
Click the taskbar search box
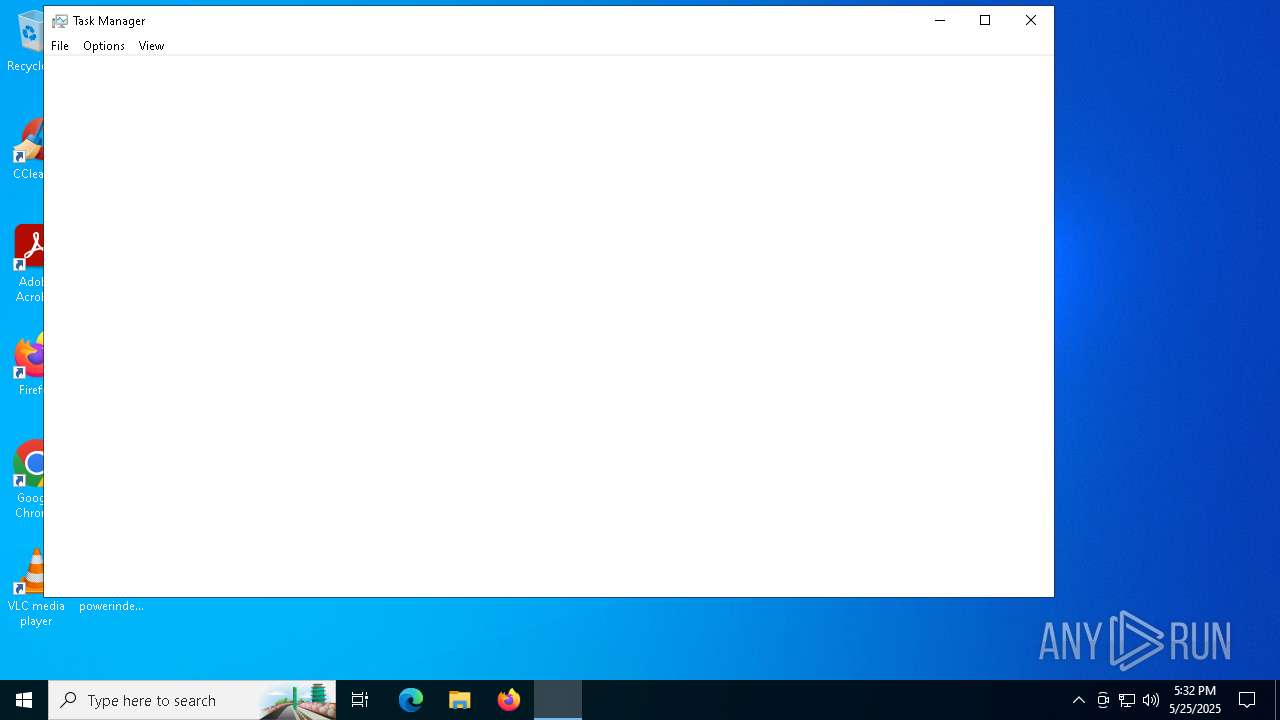click(192, 700)
